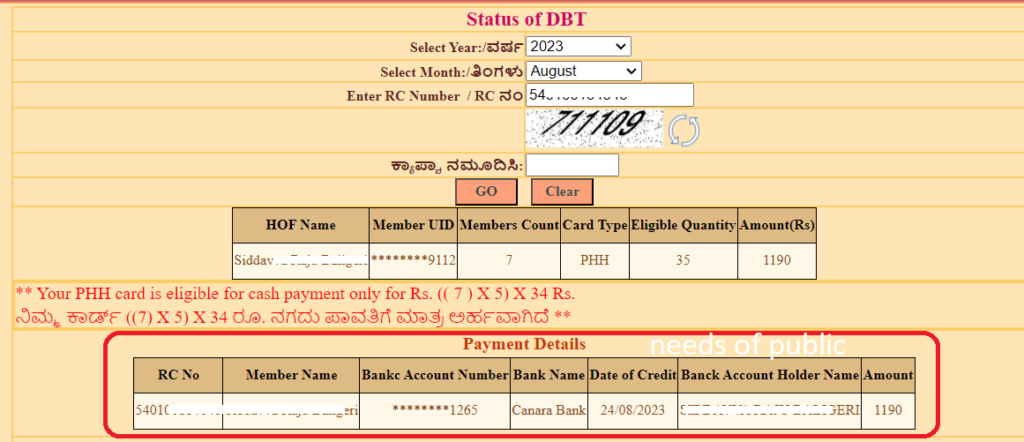The height and width of the screenshot is (442, 1024).
Task: Click the Canara Bank cell
Action: 549,411
